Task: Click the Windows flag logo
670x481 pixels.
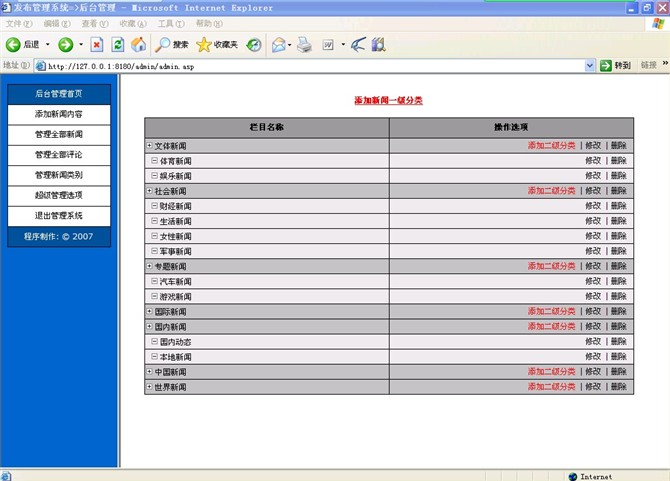Action: click(658, 24)
